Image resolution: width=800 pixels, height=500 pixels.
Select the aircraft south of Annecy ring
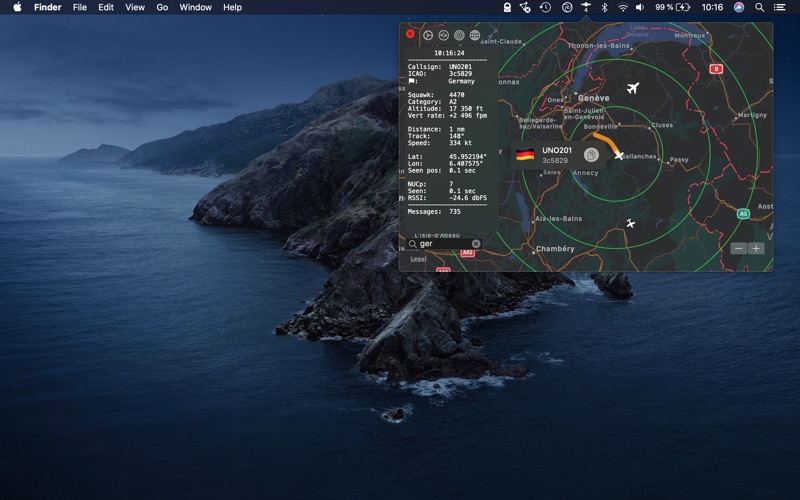pos(631,223)
